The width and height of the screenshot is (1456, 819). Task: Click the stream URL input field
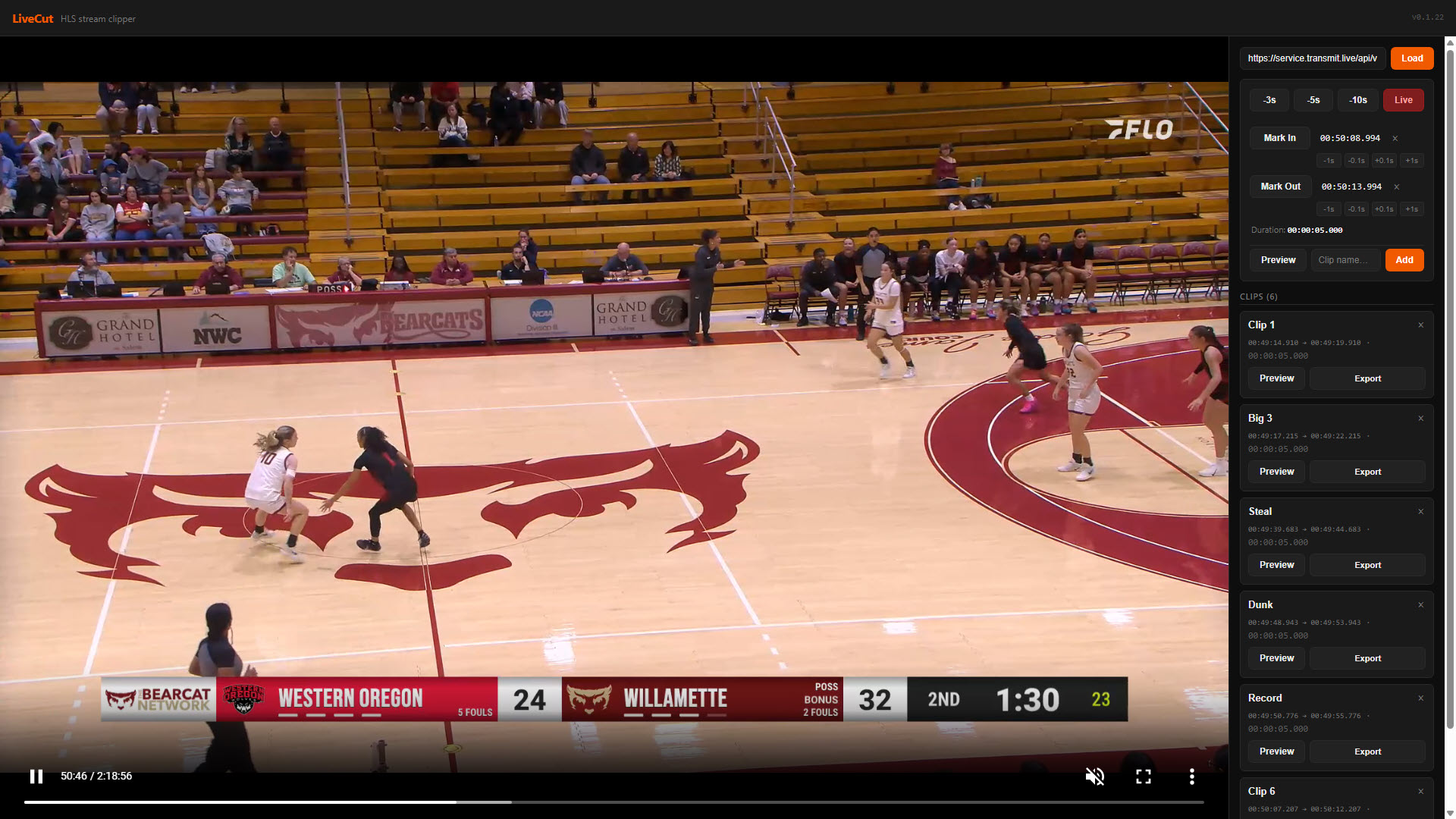pos(1313,58)
